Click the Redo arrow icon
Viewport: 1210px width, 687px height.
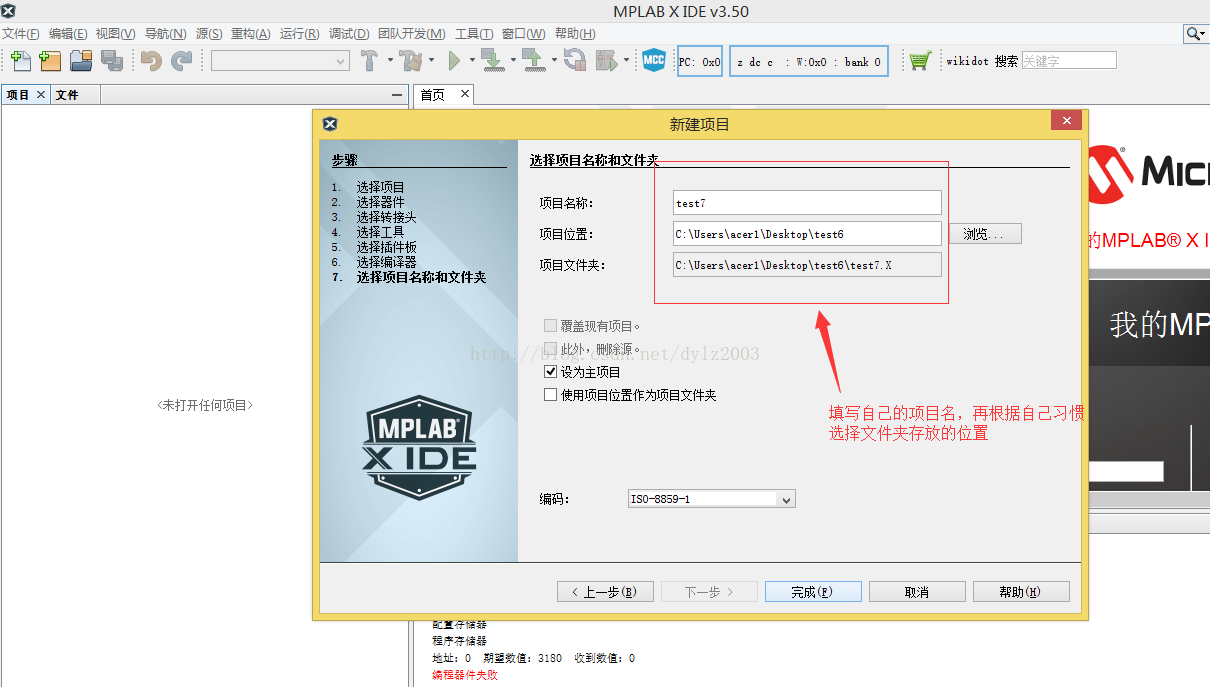(x=181, y=61)
